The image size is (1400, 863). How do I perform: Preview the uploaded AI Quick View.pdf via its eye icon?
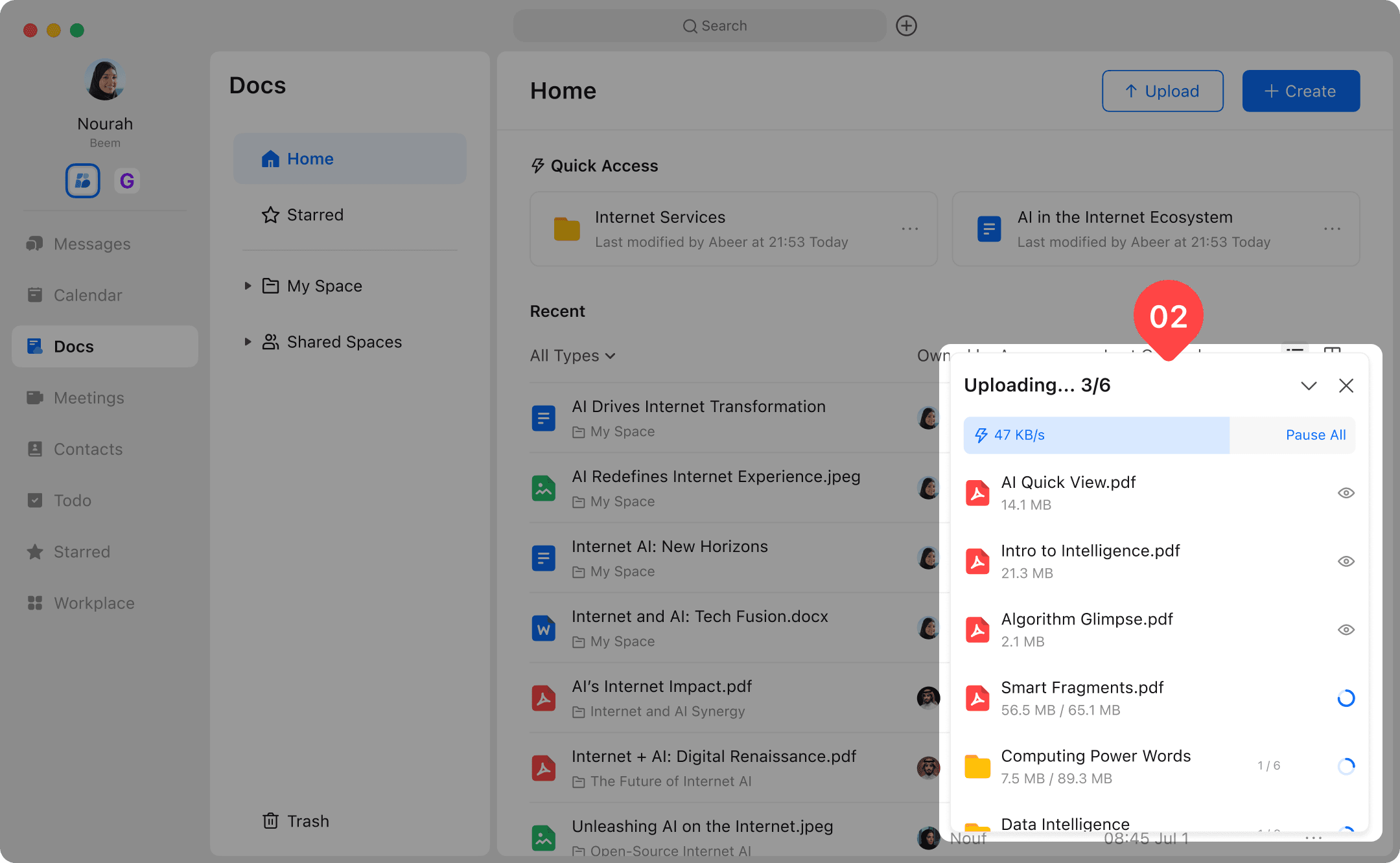pos(1346,493)
